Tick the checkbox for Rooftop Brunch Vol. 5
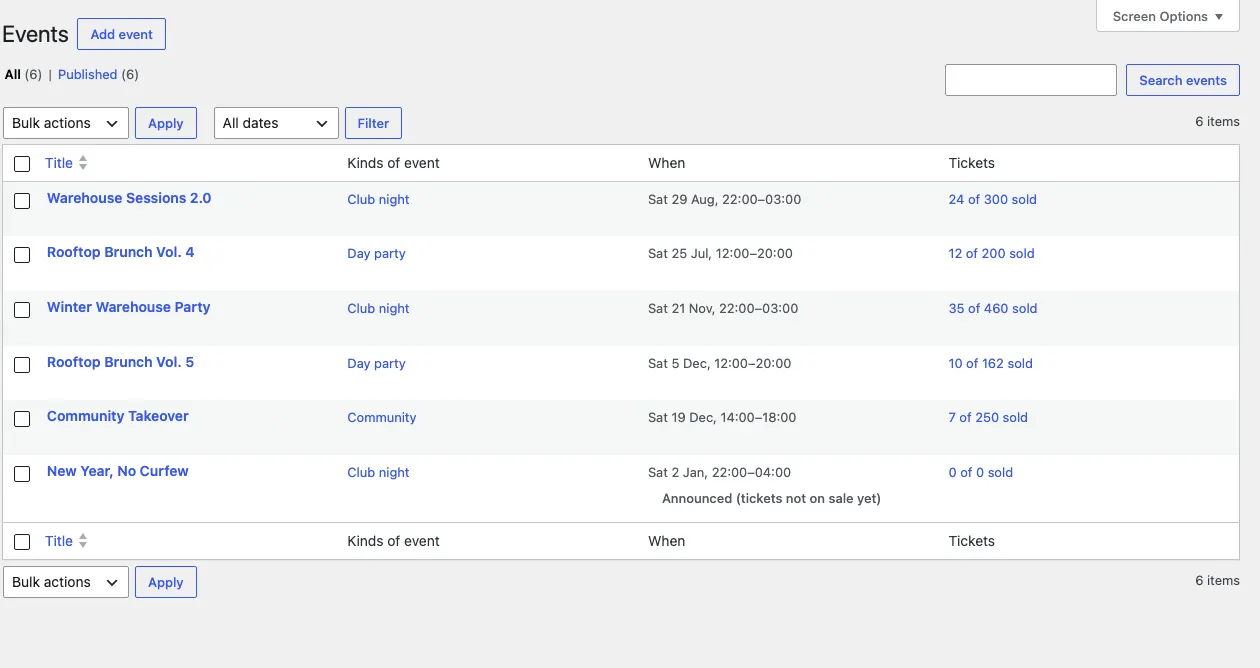This screenshot has height=668, width=1260. (x=22, y=365)
